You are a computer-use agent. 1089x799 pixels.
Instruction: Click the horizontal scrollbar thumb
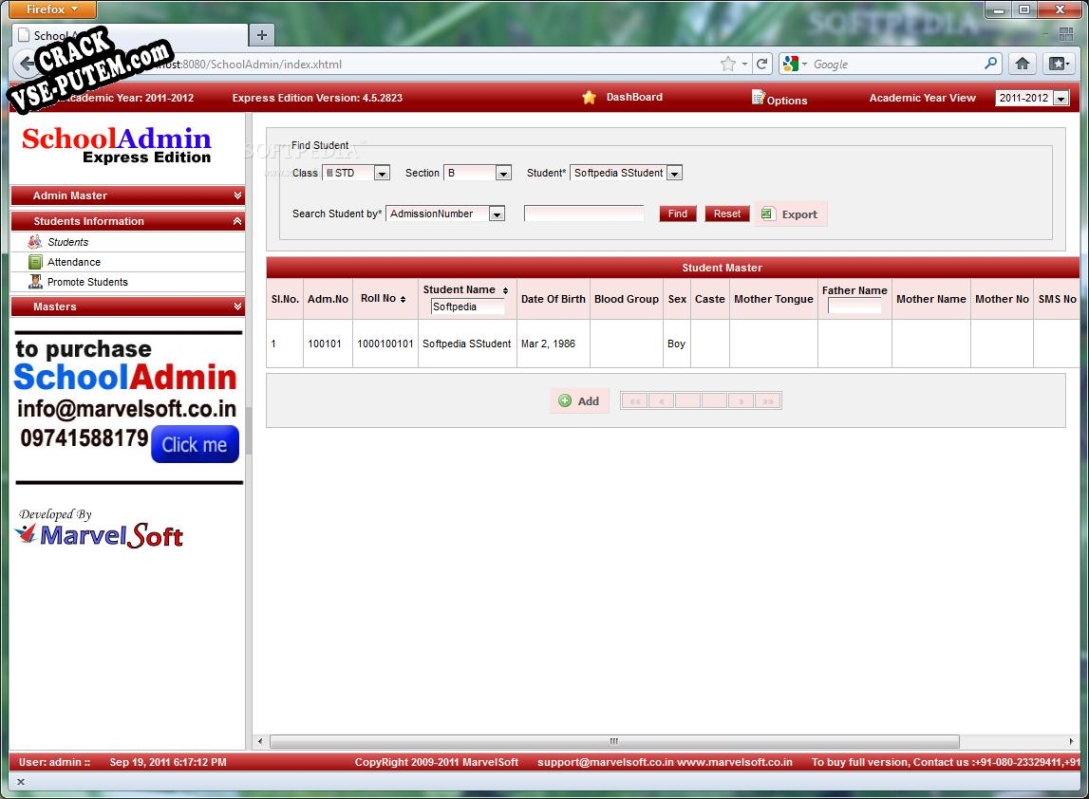coord(614,741)
